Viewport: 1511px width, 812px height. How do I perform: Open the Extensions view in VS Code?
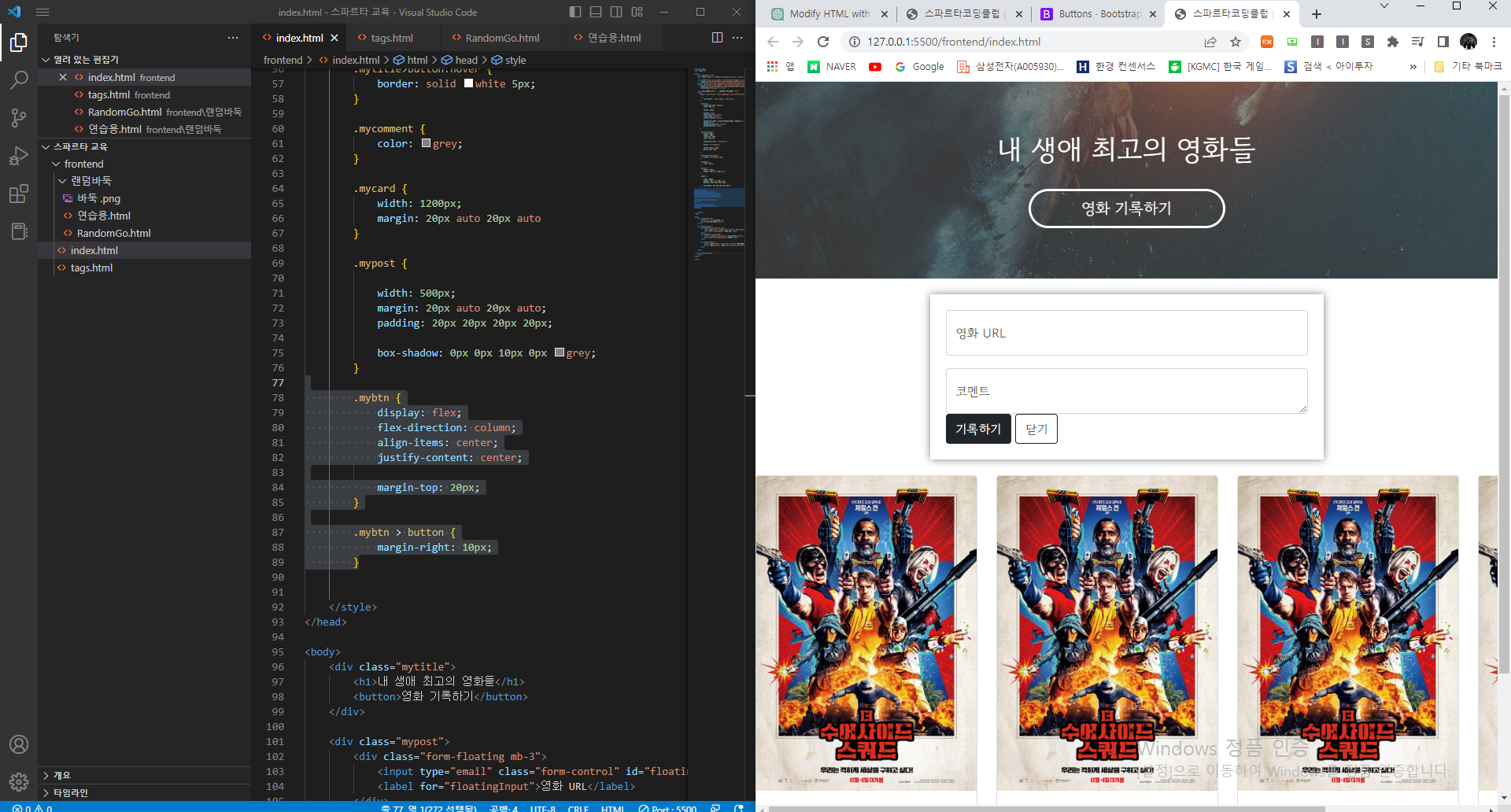(x=19, y=194)
